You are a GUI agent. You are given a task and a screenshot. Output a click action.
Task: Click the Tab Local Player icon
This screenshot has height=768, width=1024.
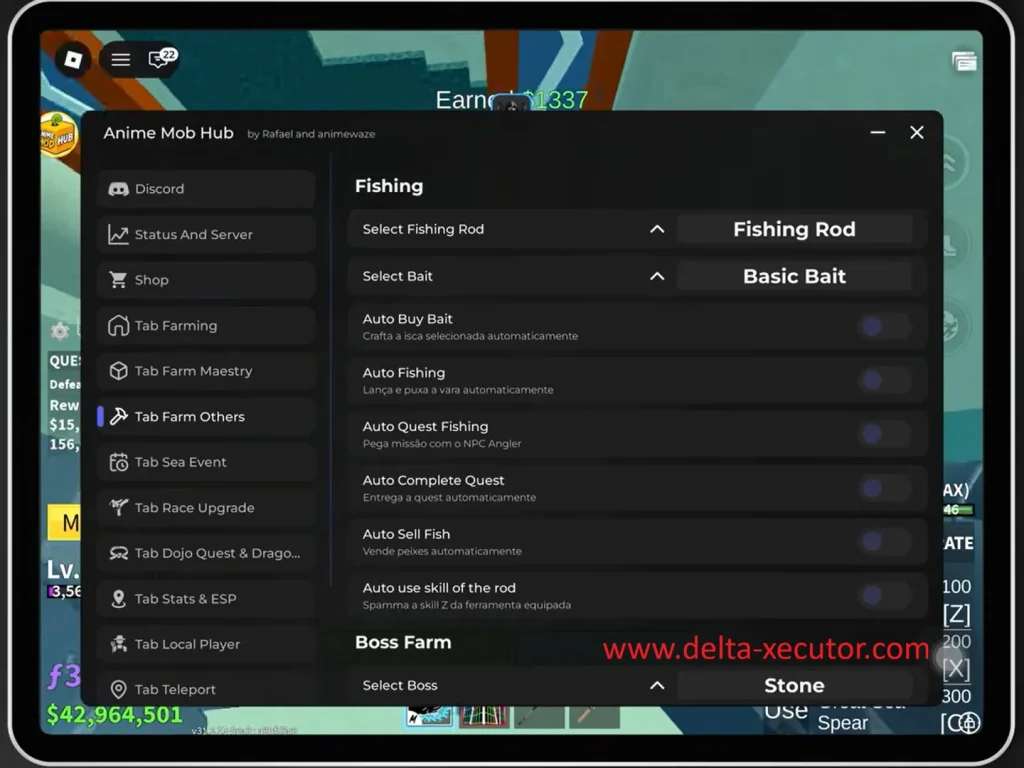click(x=118, y=644)
